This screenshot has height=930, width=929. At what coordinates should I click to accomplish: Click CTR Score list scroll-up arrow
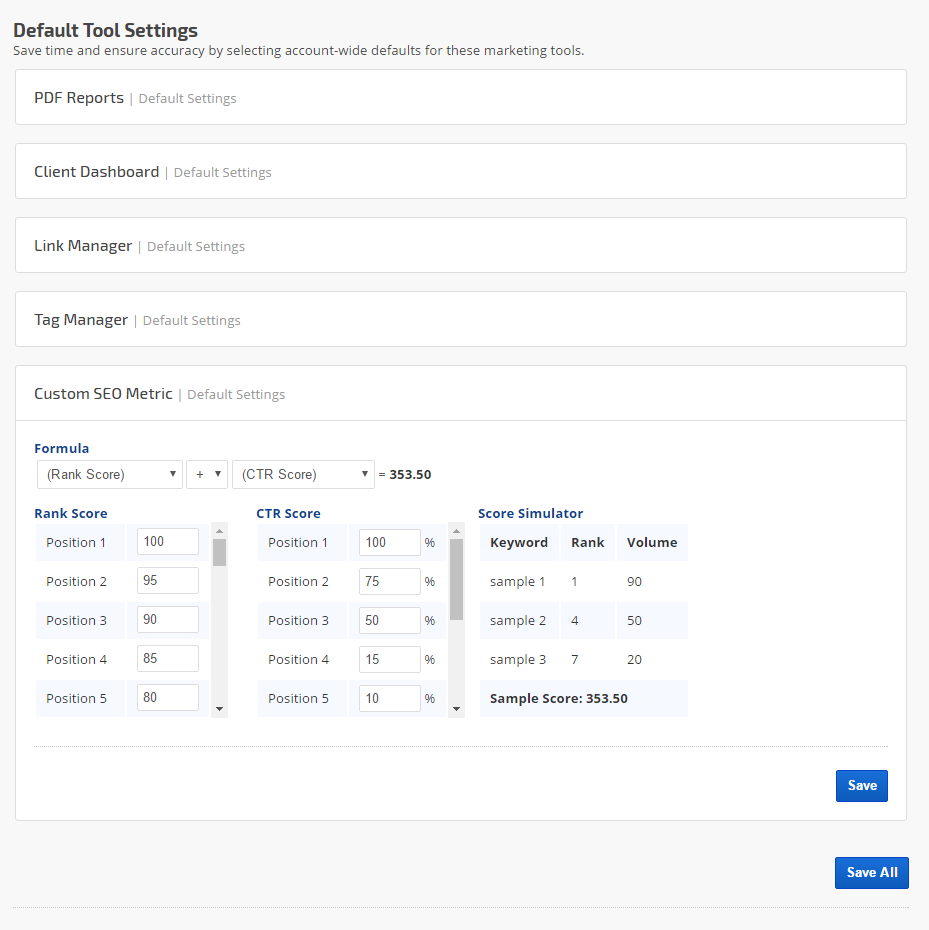coord(457,531)
